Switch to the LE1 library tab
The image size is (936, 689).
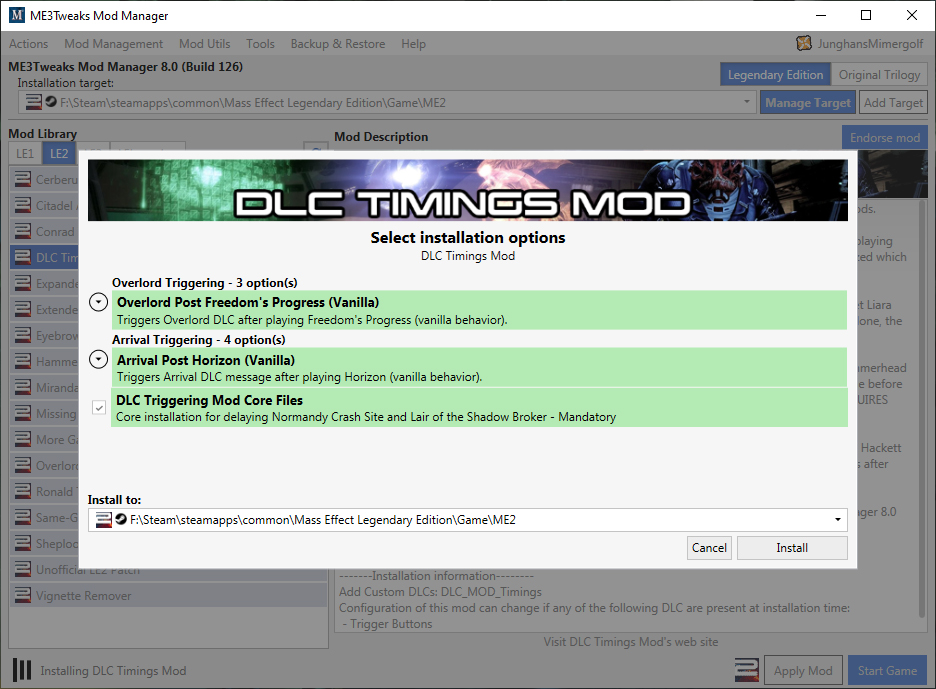tap(25, 153)
